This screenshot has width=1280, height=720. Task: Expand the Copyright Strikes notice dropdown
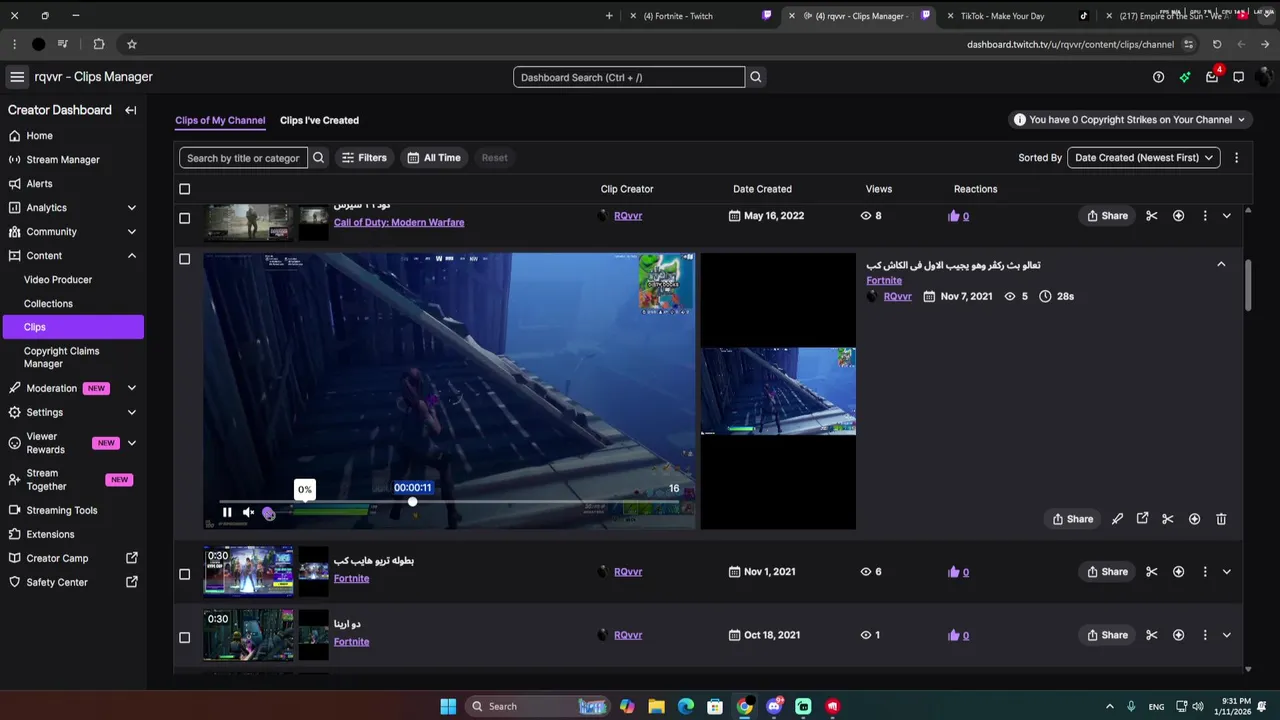pos(1129,120)
